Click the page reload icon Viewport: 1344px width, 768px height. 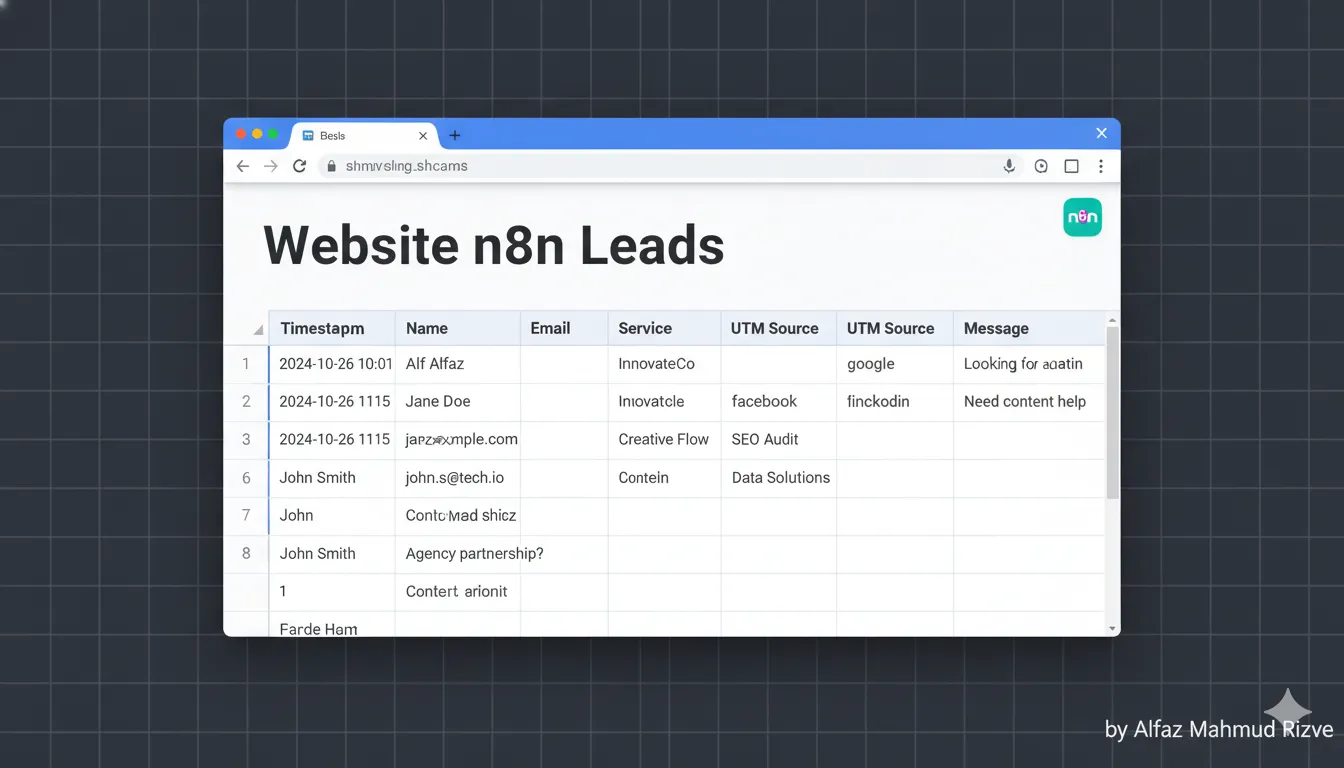click(x=299, y=166)
